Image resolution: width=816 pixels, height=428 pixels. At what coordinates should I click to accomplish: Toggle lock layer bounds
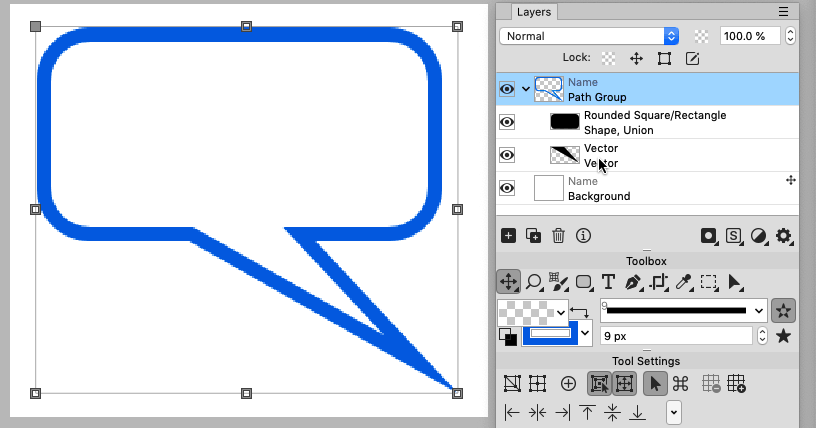point(664,58)
